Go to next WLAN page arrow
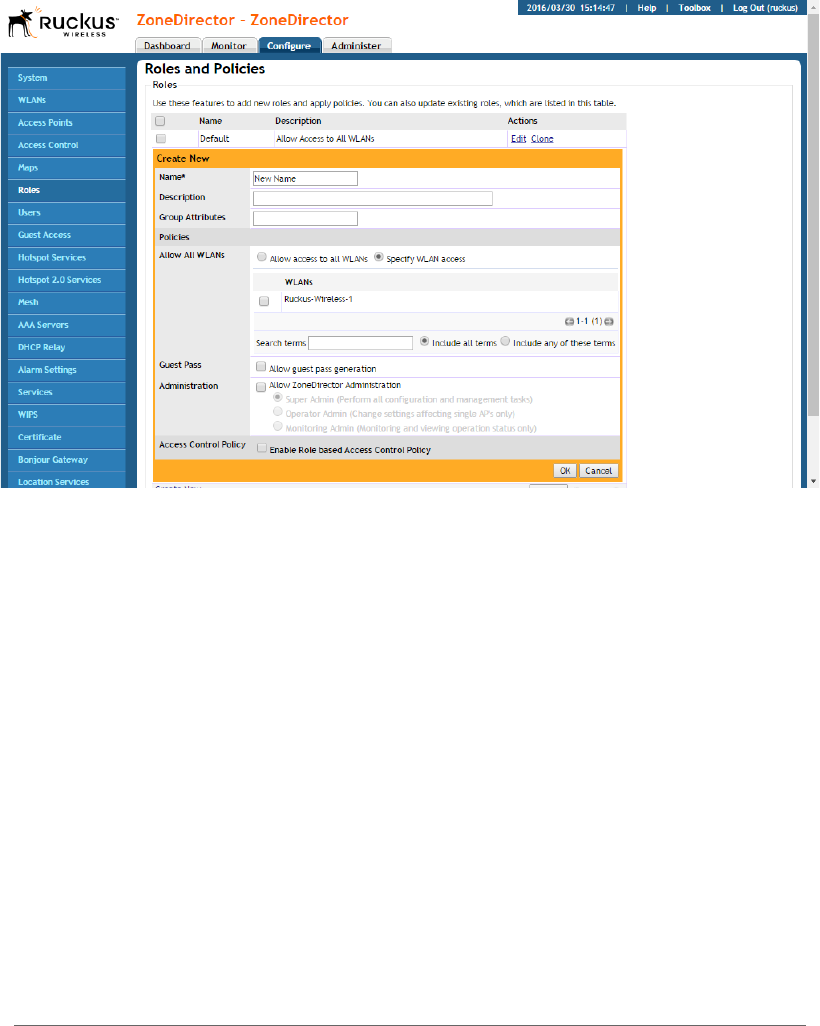The height and width of the screenshot is (1026, 820). click(609, 321)
